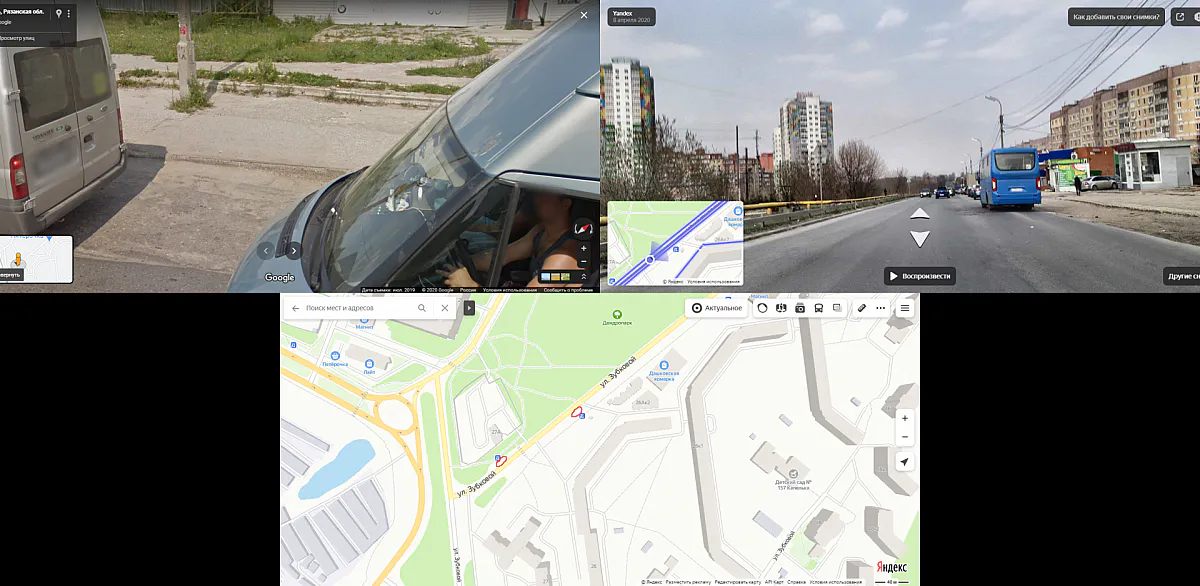Click the location pin icon in Google Street View
Screen dimensions: 1200x586
point(58,14)
